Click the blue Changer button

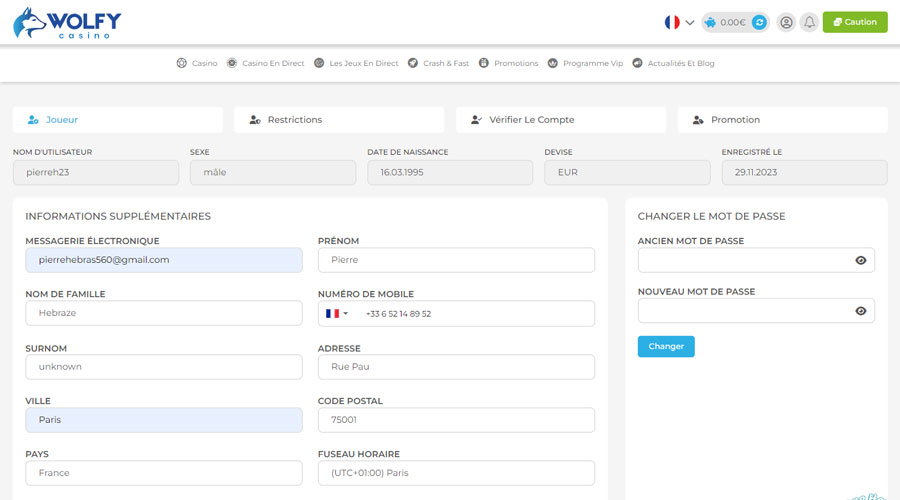666,346
